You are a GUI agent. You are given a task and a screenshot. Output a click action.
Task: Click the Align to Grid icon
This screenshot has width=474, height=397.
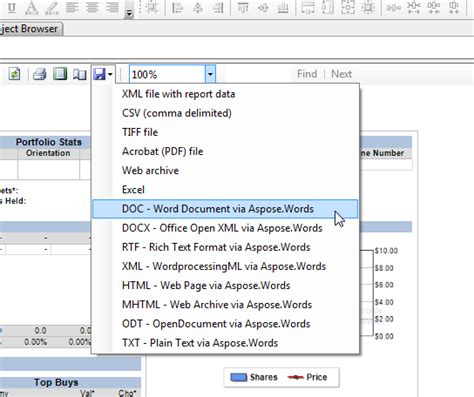point(152,7)
